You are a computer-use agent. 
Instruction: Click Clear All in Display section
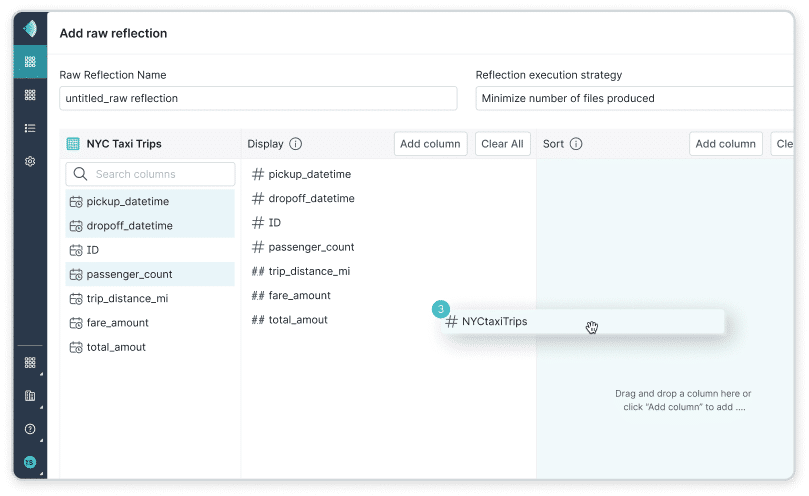tap(503, 144)
